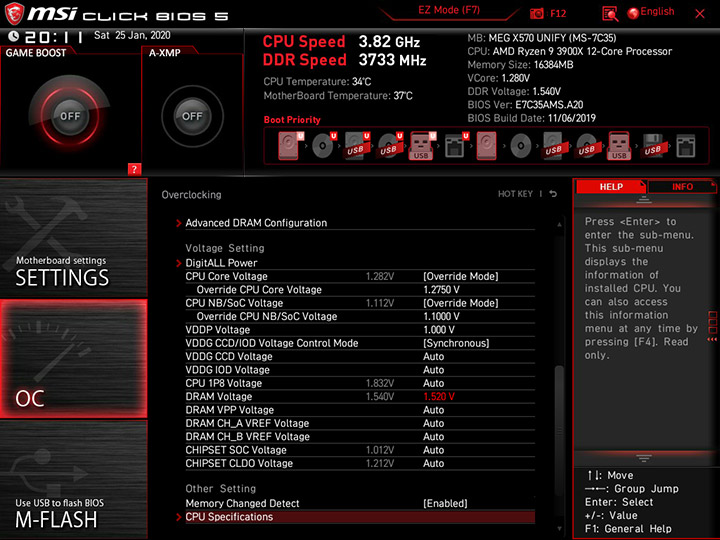Click the date Sat 25 Jan, 2020
Screen dimensions: 720x540
click(x=132, y=35)
